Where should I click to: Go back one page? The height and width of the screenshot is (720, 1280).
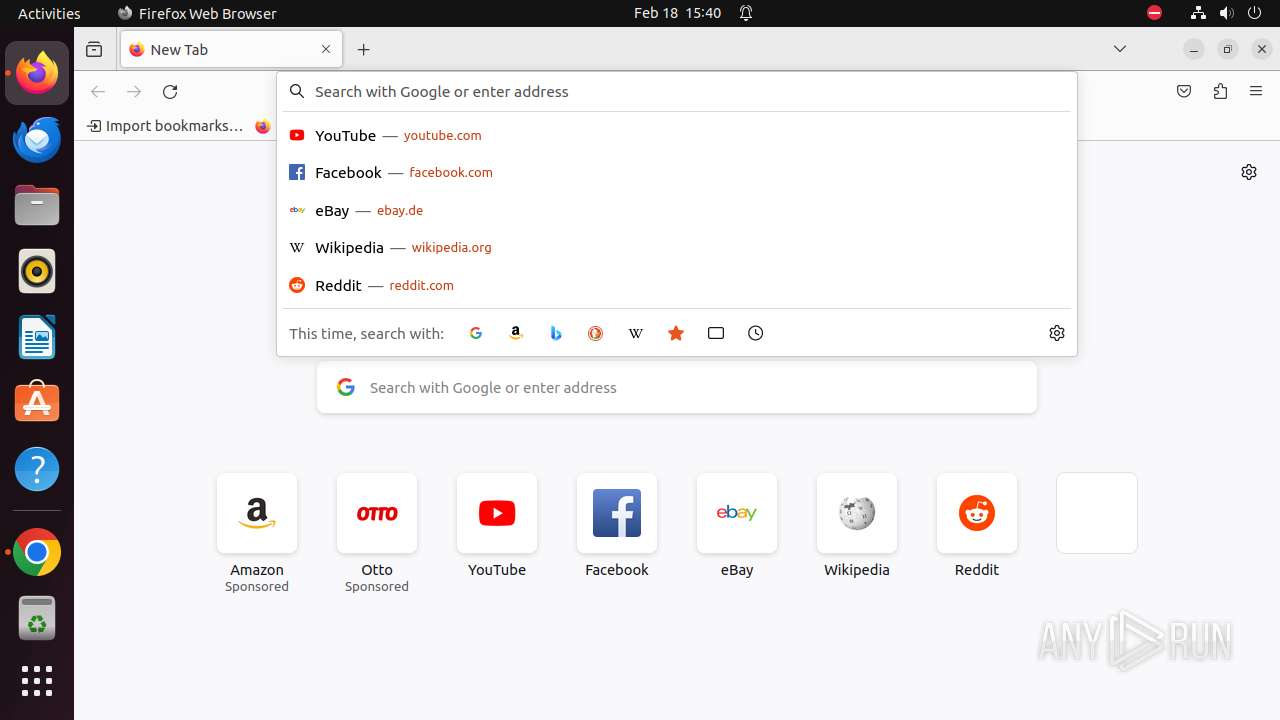coord(98,91)
